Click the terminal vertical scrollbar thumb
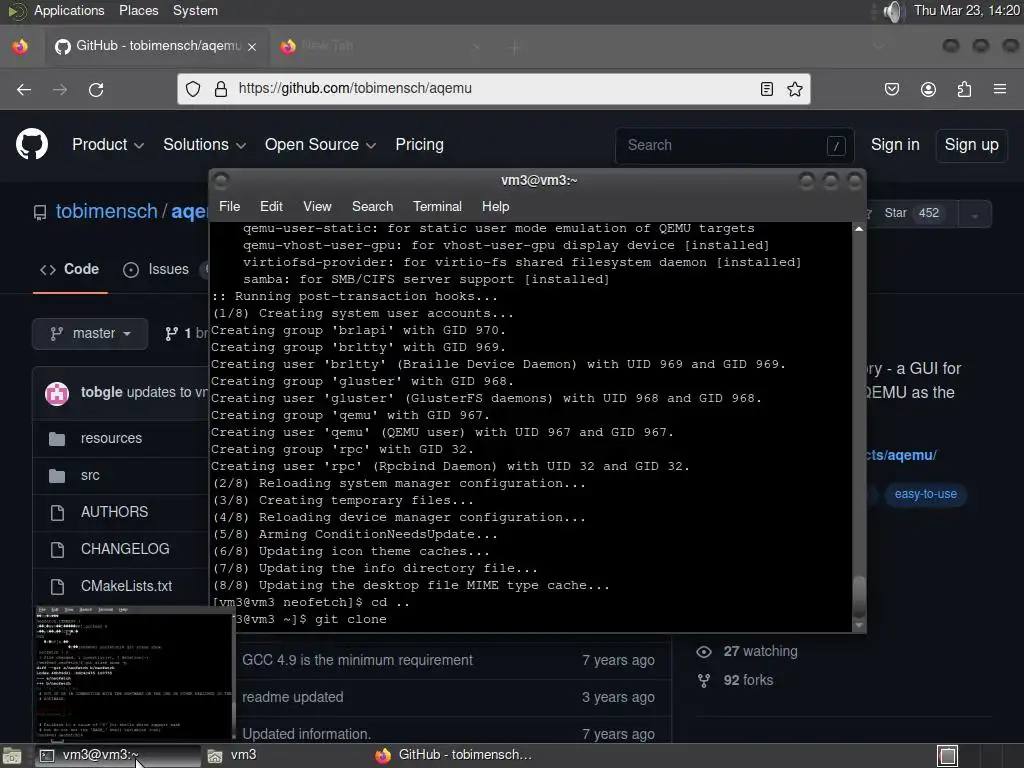This screenshot has height=768, width=1024. coord(859,596)
